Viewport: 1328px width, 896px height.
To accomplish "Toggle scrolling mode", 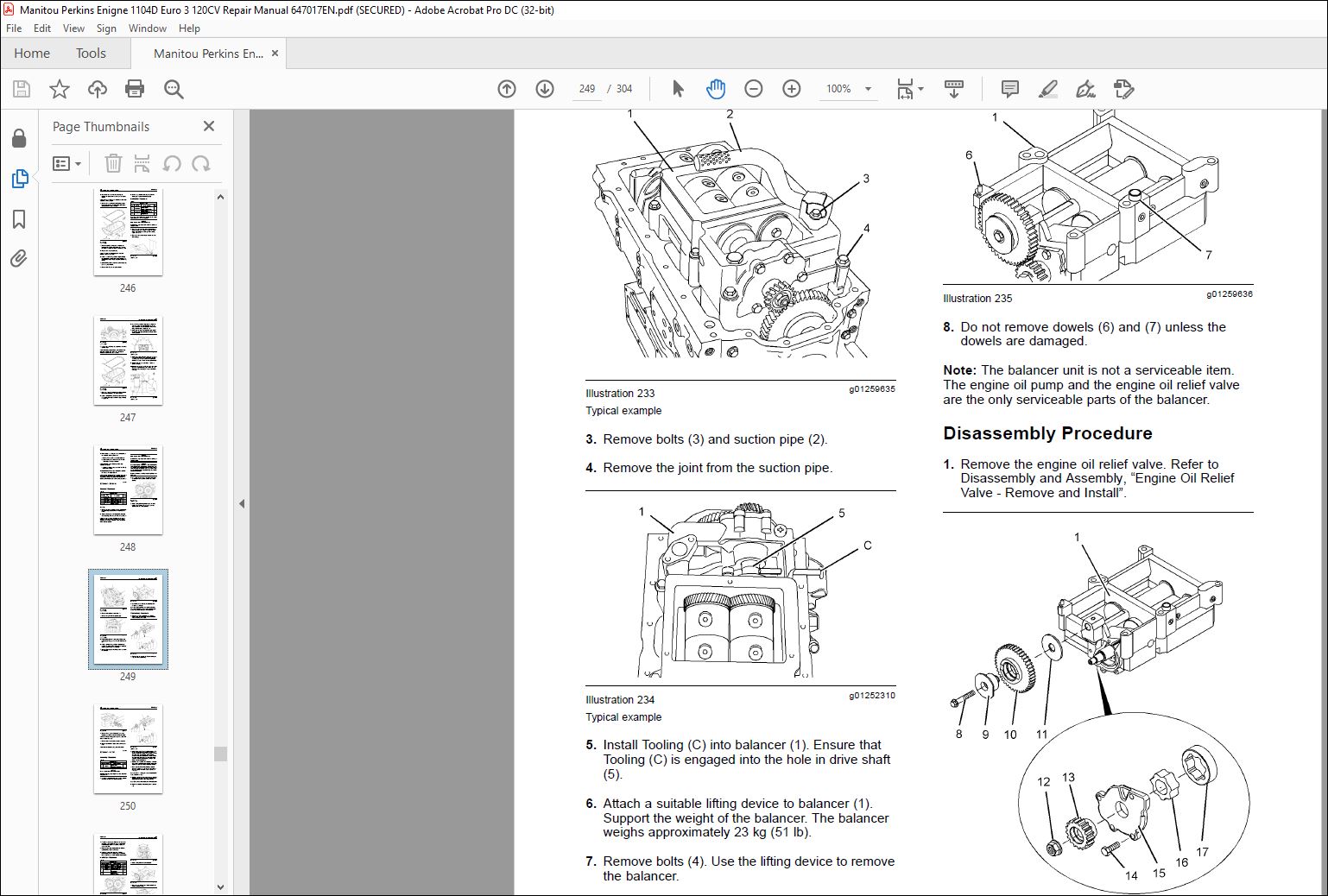I will click(954, 89).
